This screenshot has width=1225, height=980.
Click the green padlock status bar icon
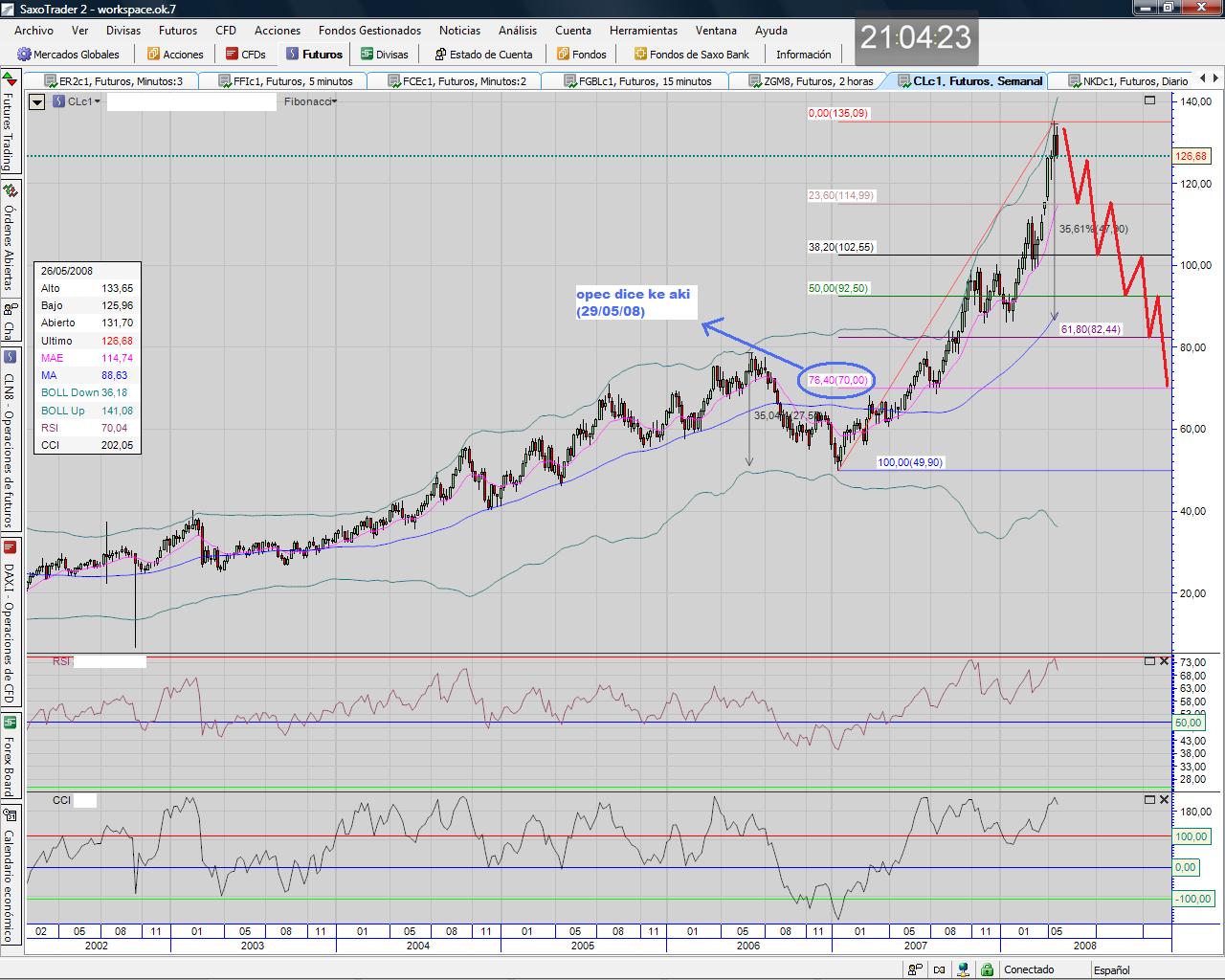[987, 969]
